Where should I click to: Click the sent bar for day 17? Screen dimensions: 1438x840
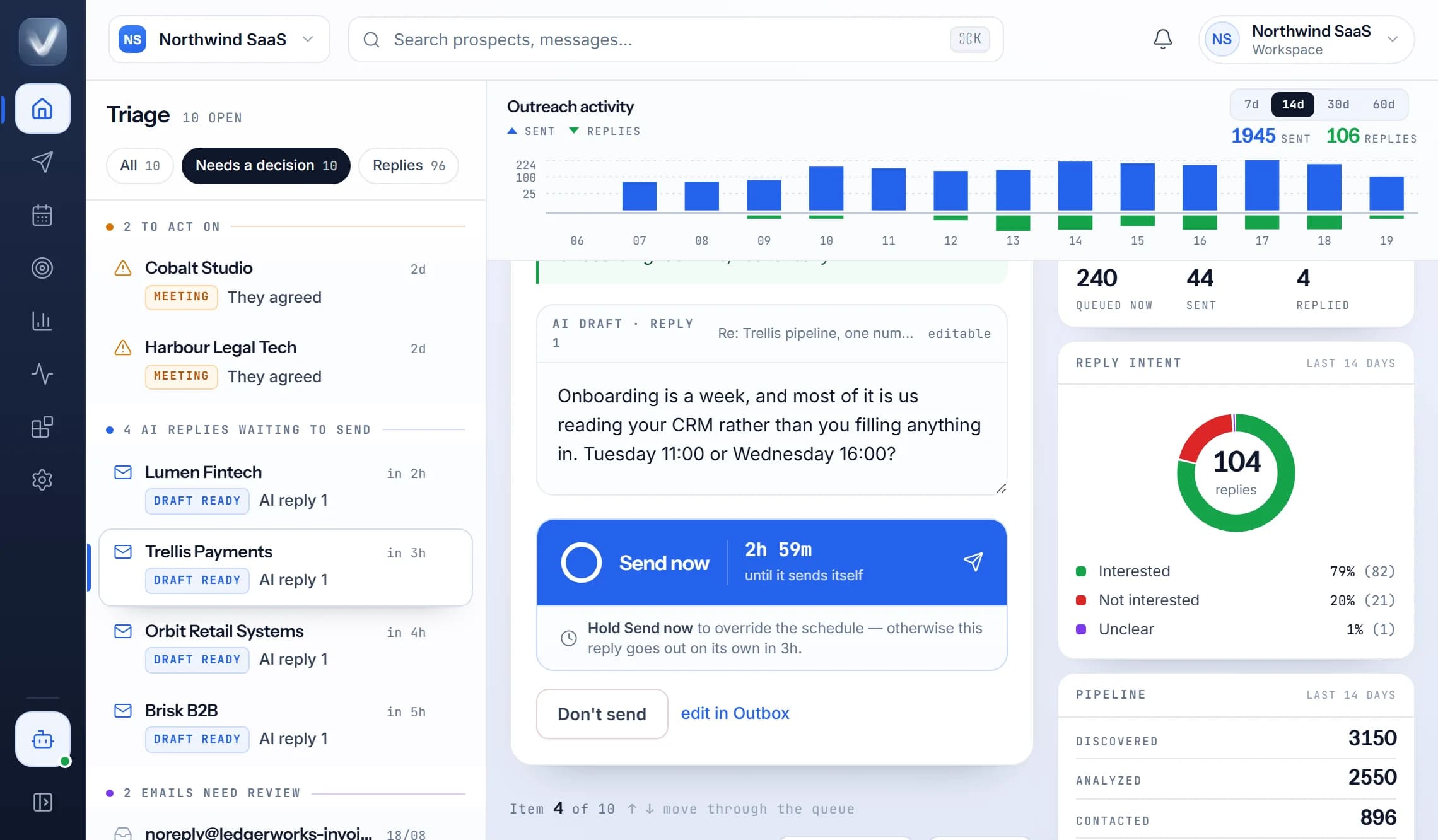(x=1262, y=185)
